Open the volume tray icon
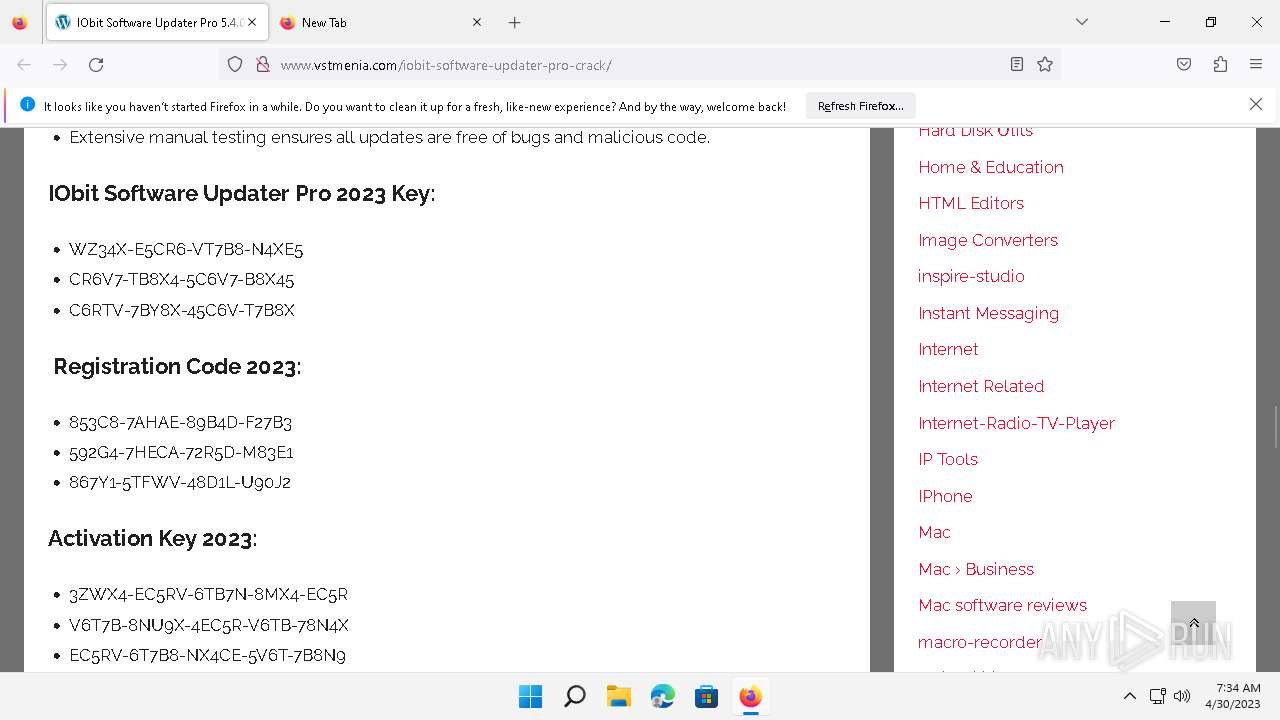The width and height of the screenshot is (1280, 720). pos(1182,696)
